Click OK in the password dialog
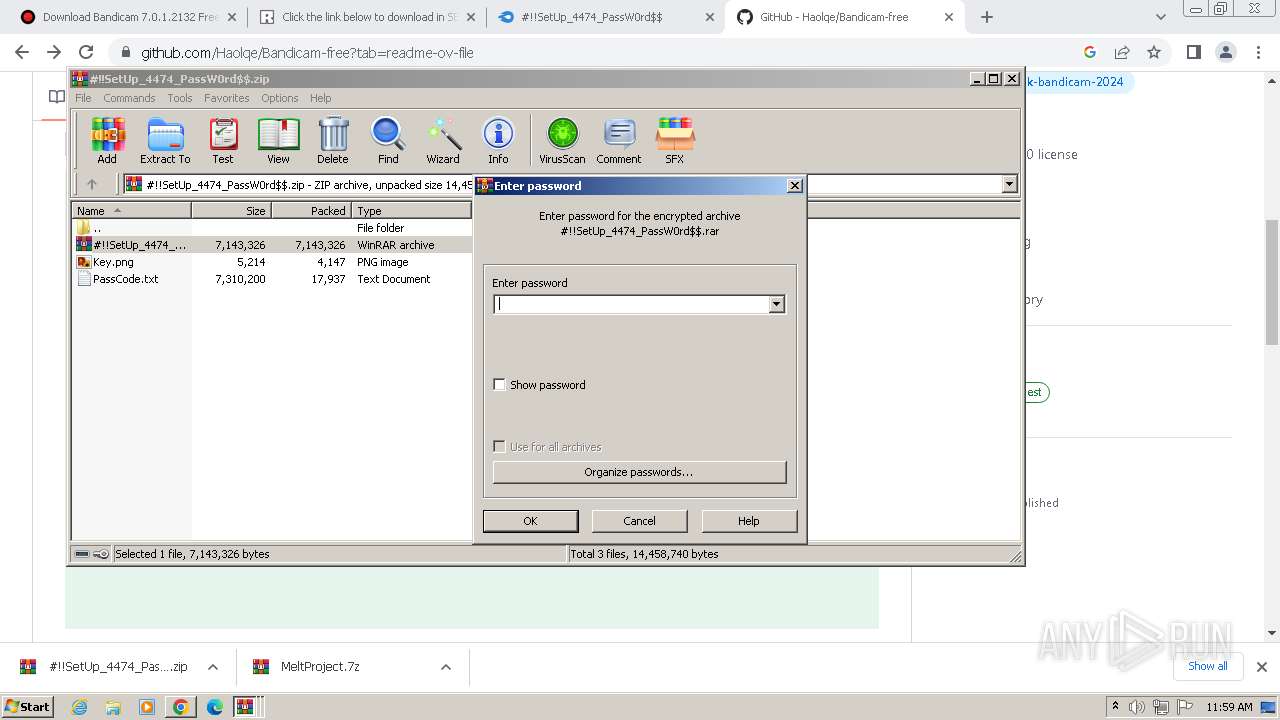The image size is (1280, 720). (x=530, y=521)
